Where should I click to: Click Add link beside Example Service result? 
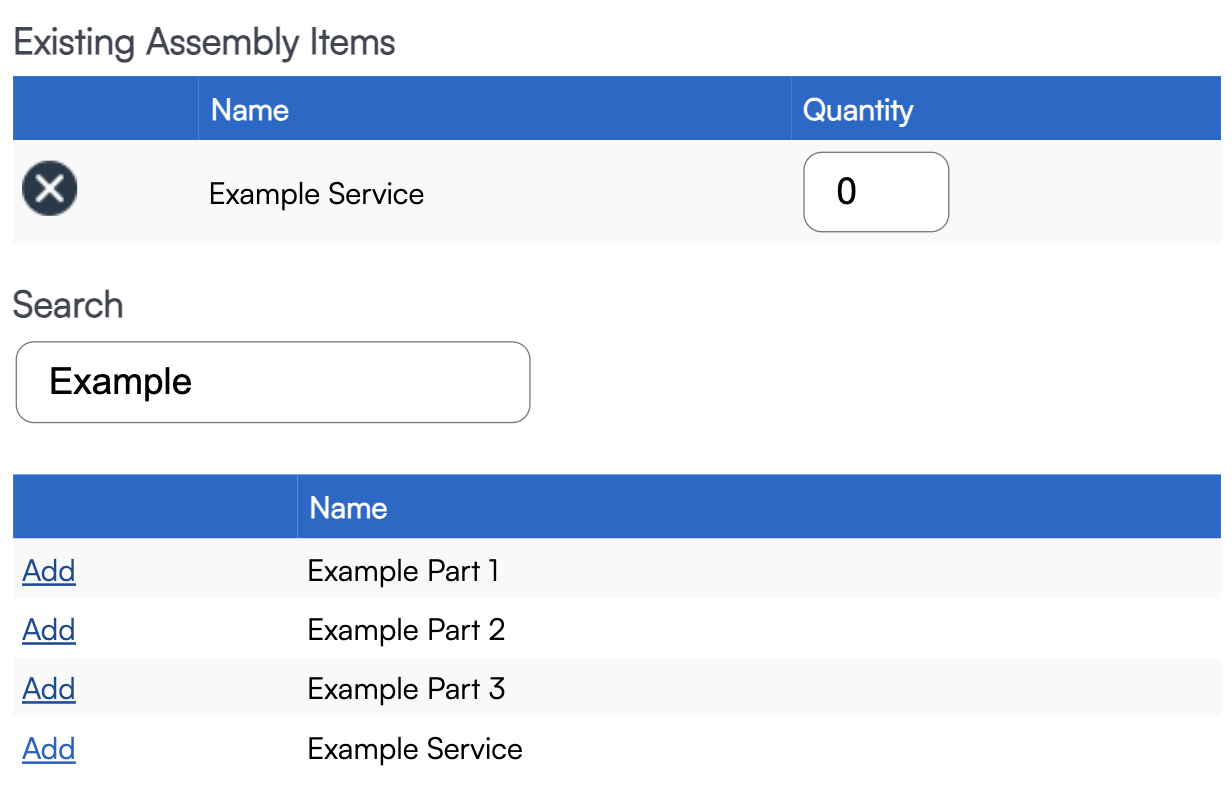pyautogui.click(x=49, y=749)
